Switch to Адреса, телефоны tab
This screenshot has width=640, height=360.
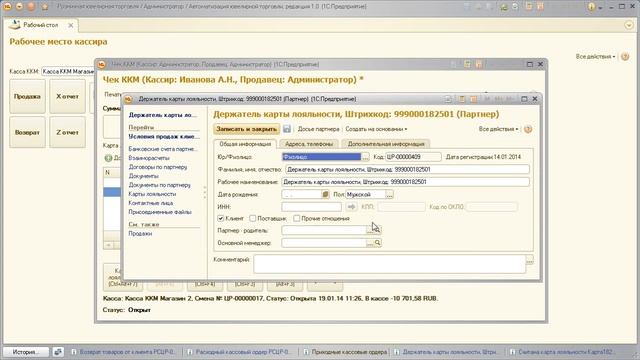pos(309,144)
